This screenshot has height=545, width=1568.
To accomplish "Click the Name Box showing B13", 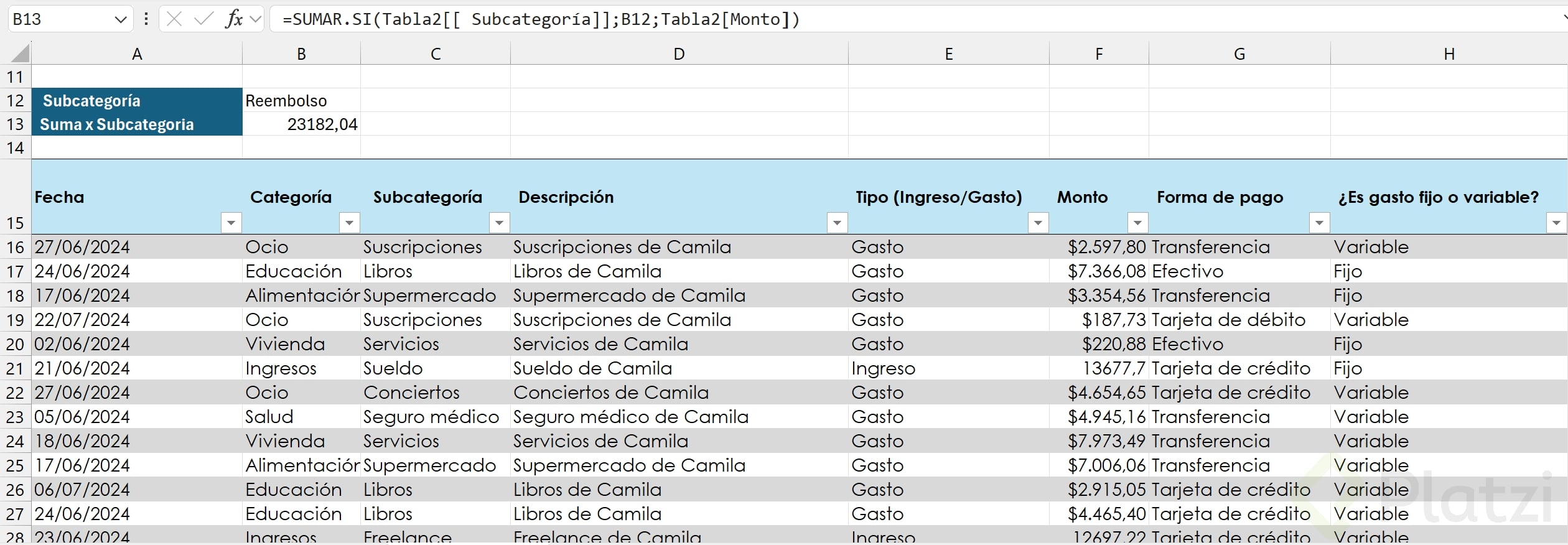I will (x=59, y=19).
